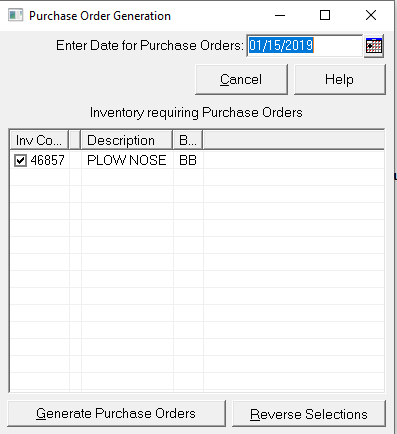Click the Purchase Order Generation window icon
Screen dimensions: 397x434
[x=15, y=15]
